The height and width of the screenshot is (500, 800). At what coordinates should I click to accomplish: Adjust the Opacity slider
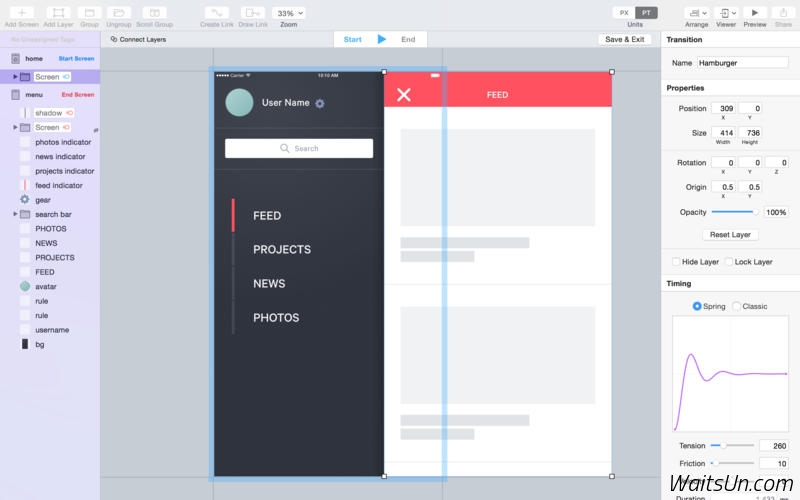(735, 212)
